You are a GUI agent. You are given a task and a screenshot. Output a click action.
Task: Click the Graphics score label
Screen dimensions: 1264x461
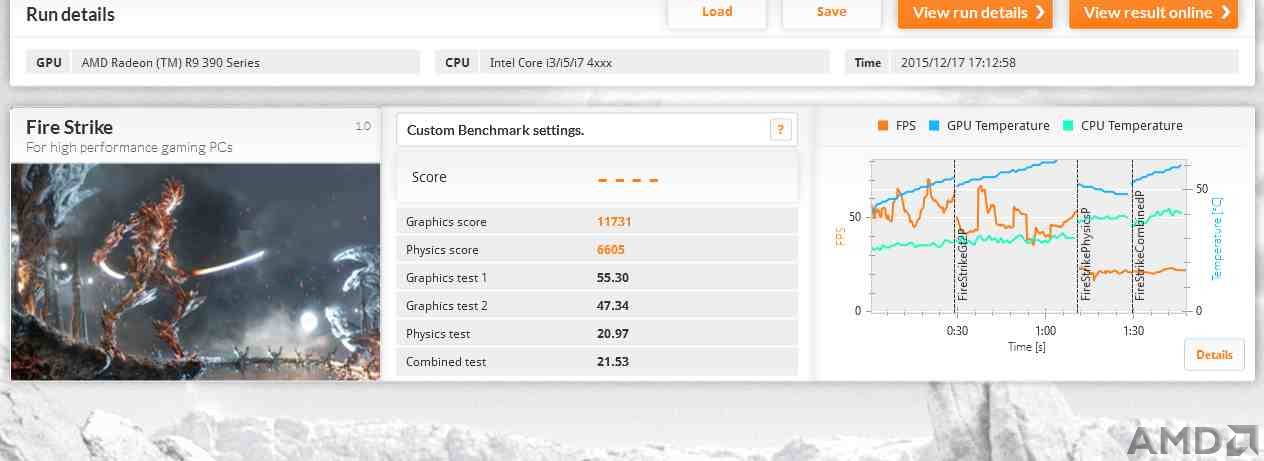[x=446, y=222]
